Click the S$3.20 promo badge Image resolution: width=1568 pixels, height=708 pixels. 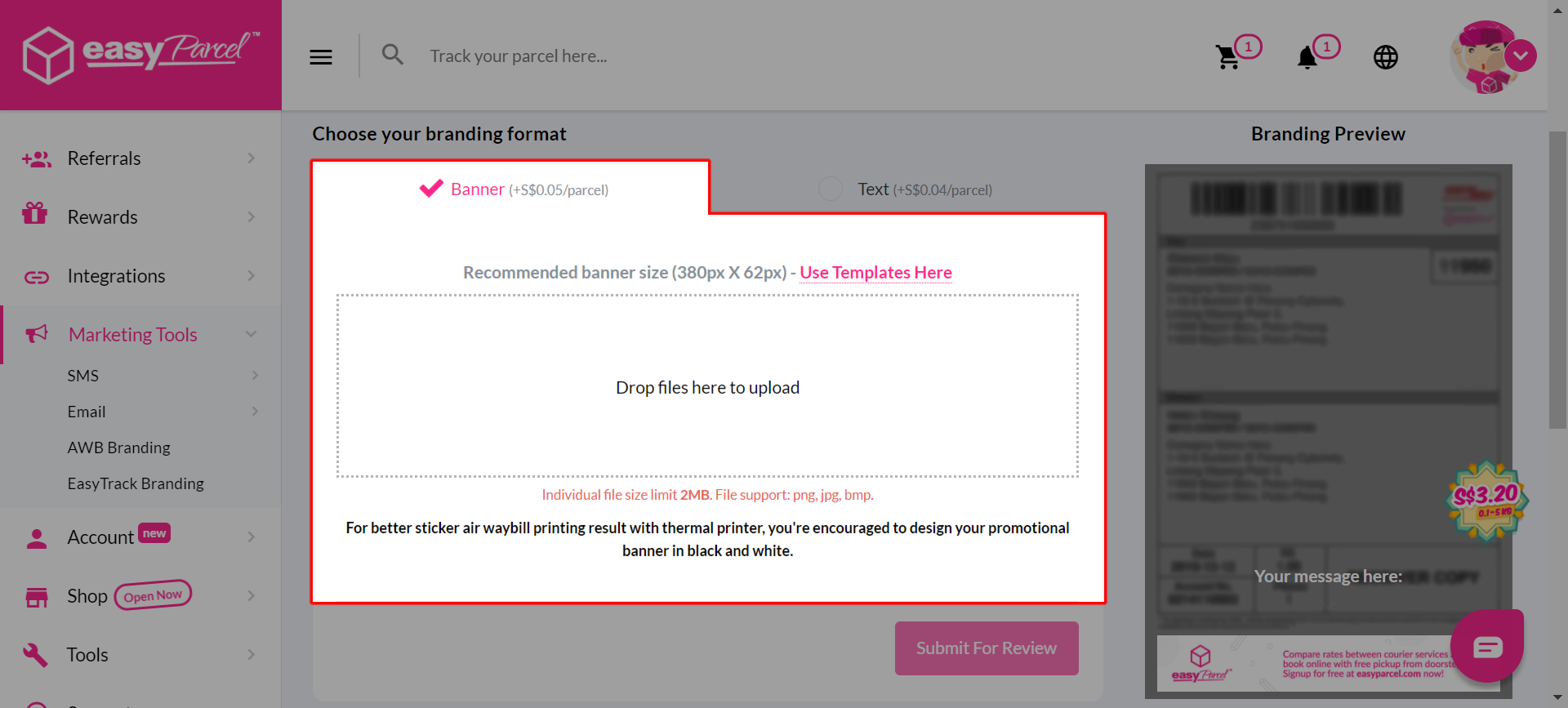[x=1486, y=501]
